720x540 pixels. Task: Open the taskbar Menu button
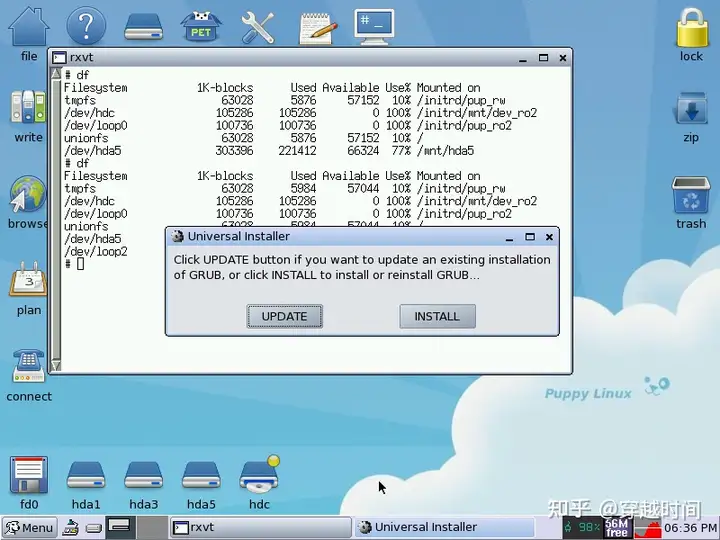[x=29, y=528]
